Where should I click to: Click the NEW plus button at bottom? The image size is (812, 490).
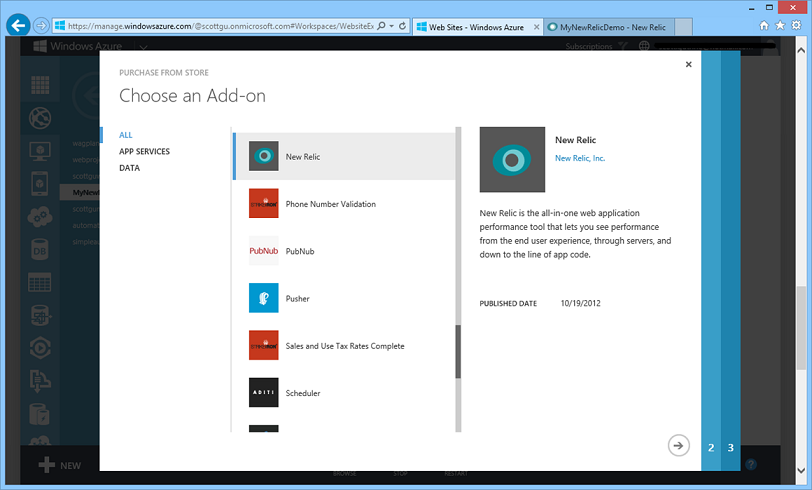60,465
